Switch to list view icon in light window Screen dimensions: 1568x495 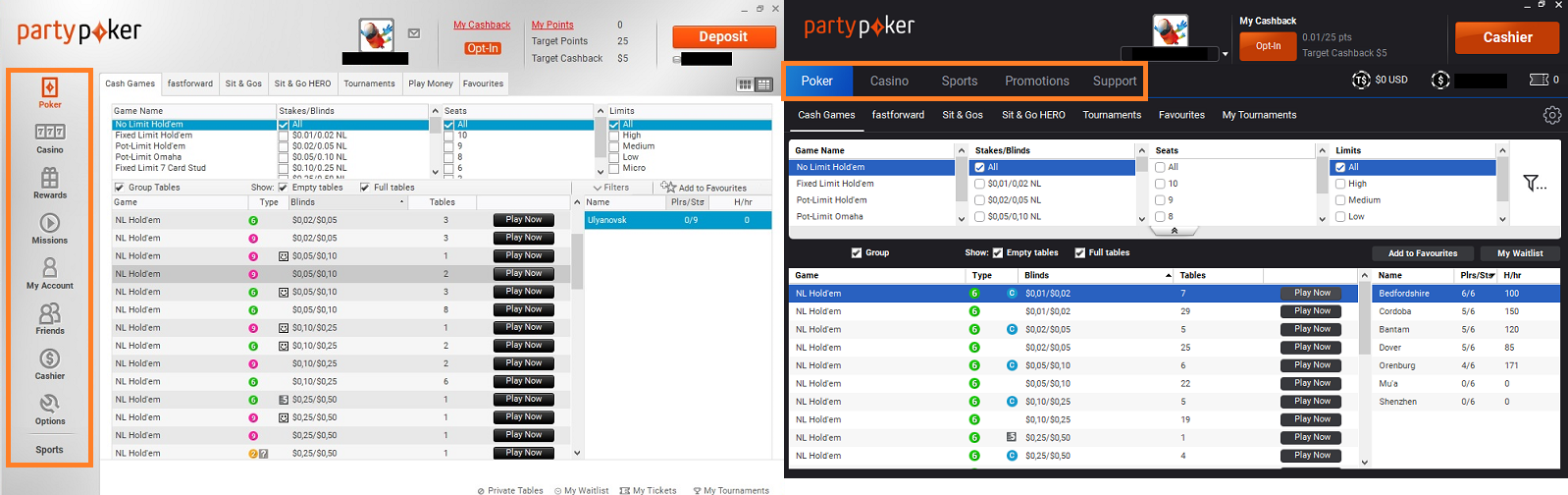(763, 84)
